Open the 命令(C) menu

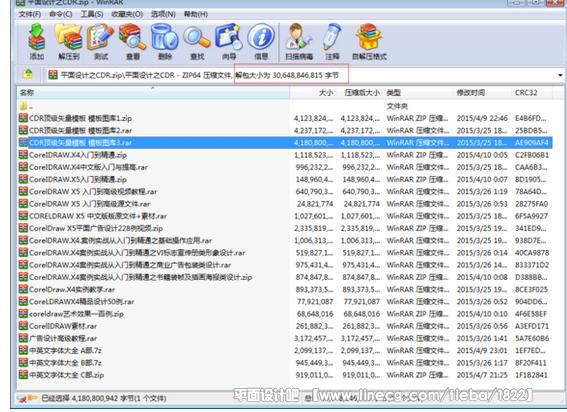pyautogui.click(x=61, y=14)
